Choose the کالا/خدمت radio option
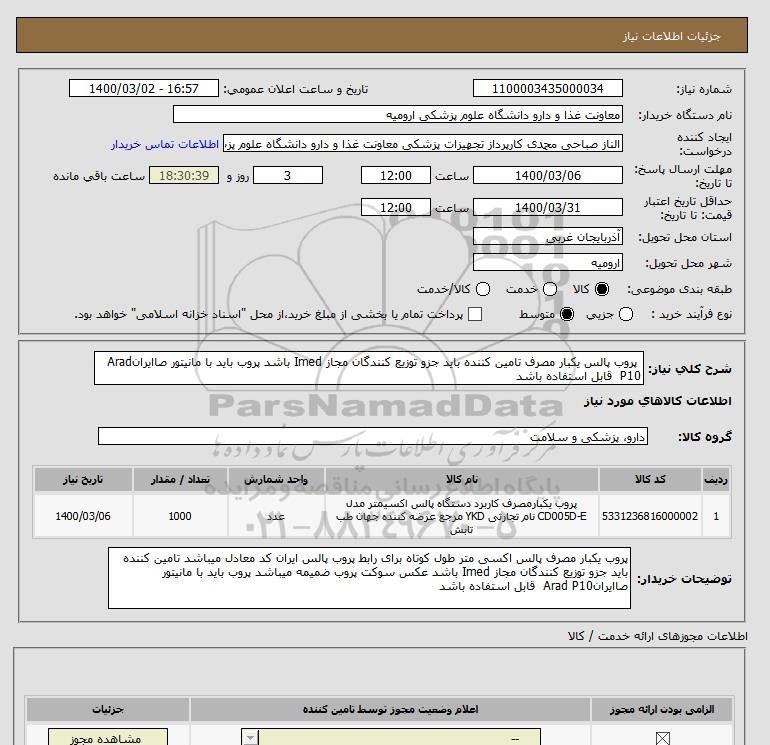 click(482, 289)
